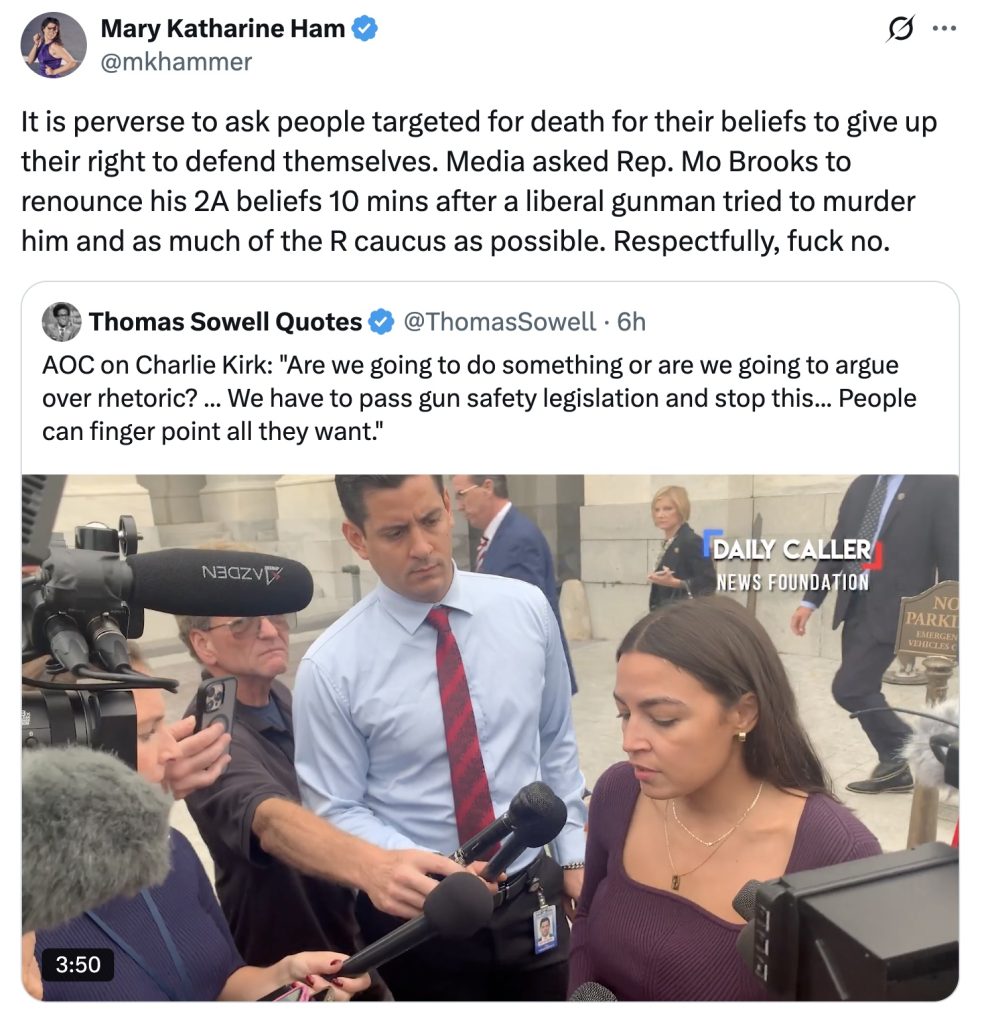Play the embedded AOC video
The height and width of the screenshot is (1024, 984).
click(490, 737)
